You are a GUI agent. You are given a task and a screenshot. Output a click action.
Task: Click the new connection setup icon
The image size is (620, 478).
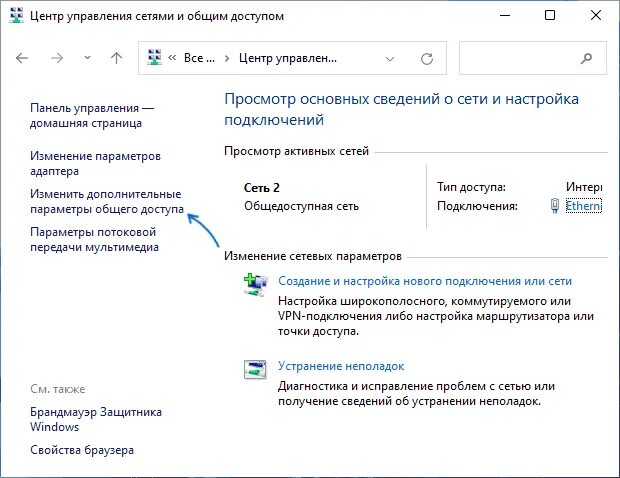[x=255, y=285]
